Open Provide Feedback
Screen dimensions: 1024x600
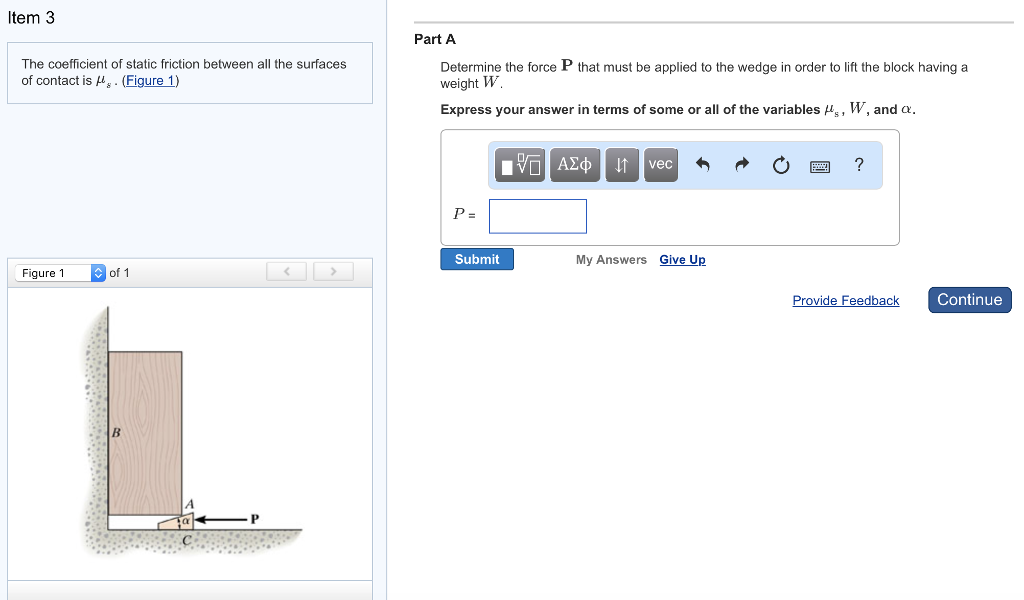point(845,300)
